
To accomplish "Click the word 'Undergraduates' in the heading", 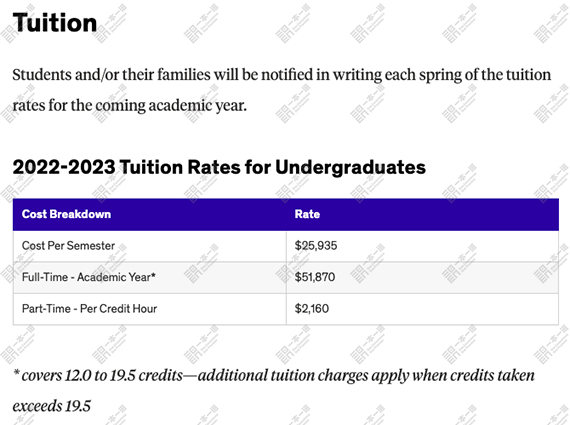I will [350, 167].
